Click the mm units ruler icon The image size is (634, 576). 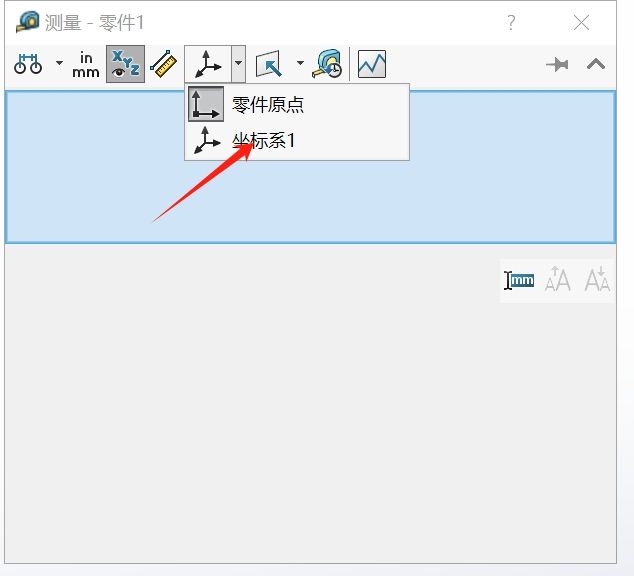519,281
